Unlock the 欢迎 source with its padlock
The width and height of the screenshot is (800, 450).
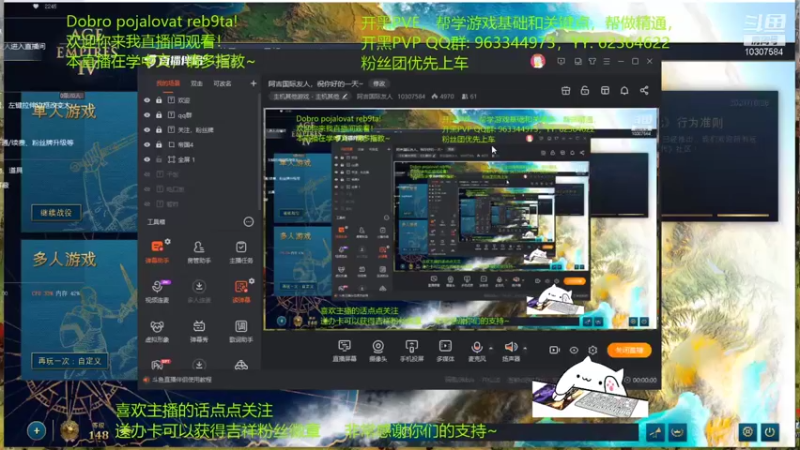(x=159, y=101)
